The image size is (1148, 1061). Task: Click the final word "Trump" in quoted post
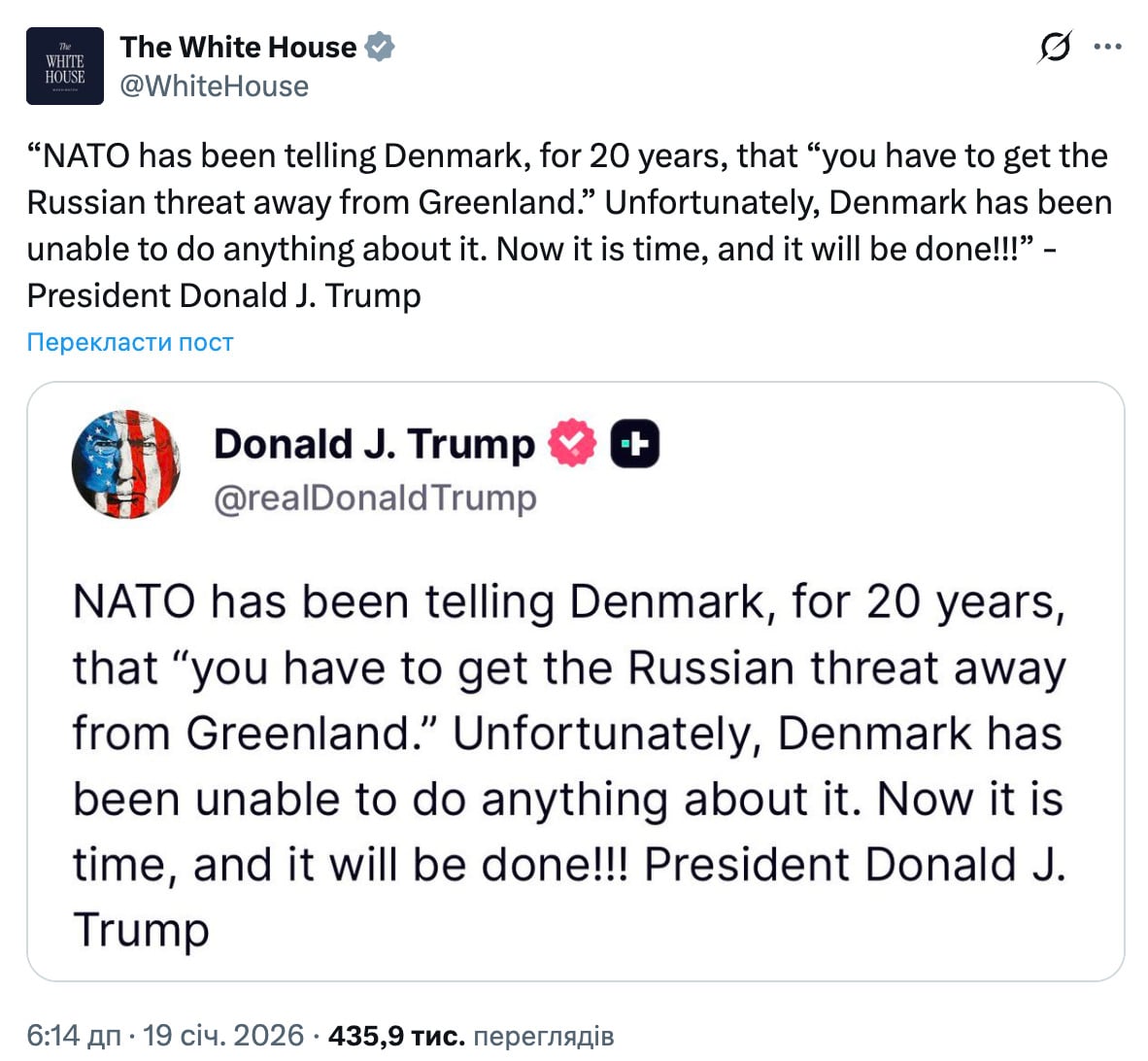141,930
